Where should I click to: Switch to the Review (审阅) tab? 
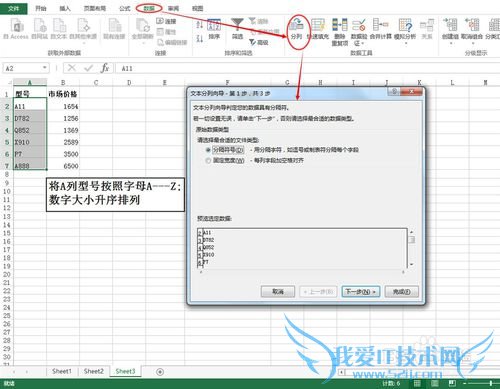[173, 8]
